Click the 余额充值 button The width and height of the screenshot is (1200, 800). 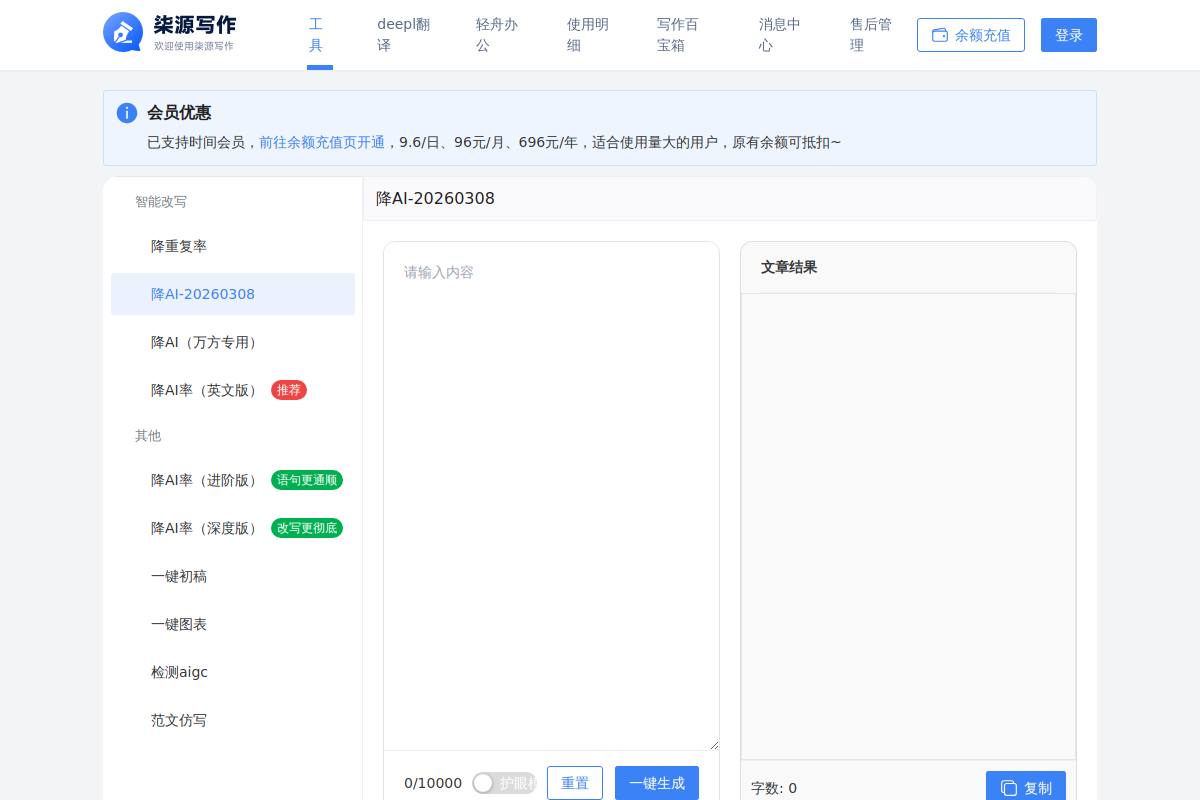click(971, 35)
